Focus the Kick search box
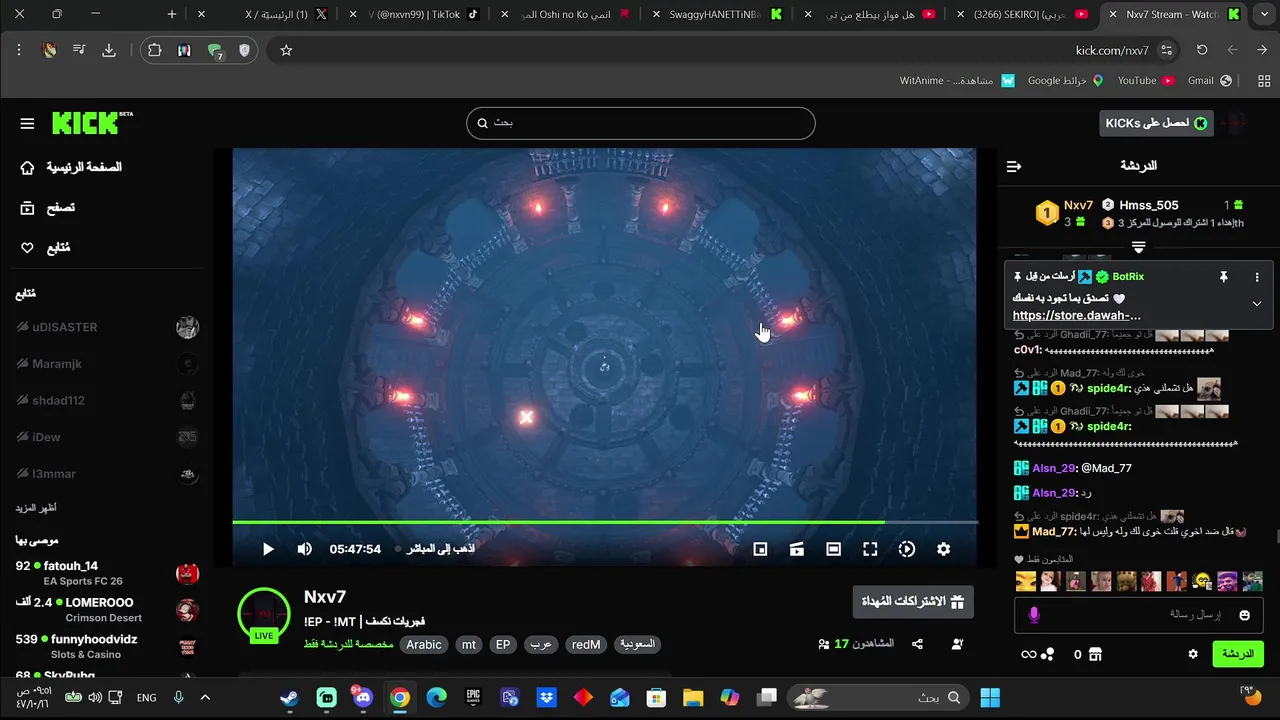The width and height of the screenshot is (1280, 720). point(640,123)
